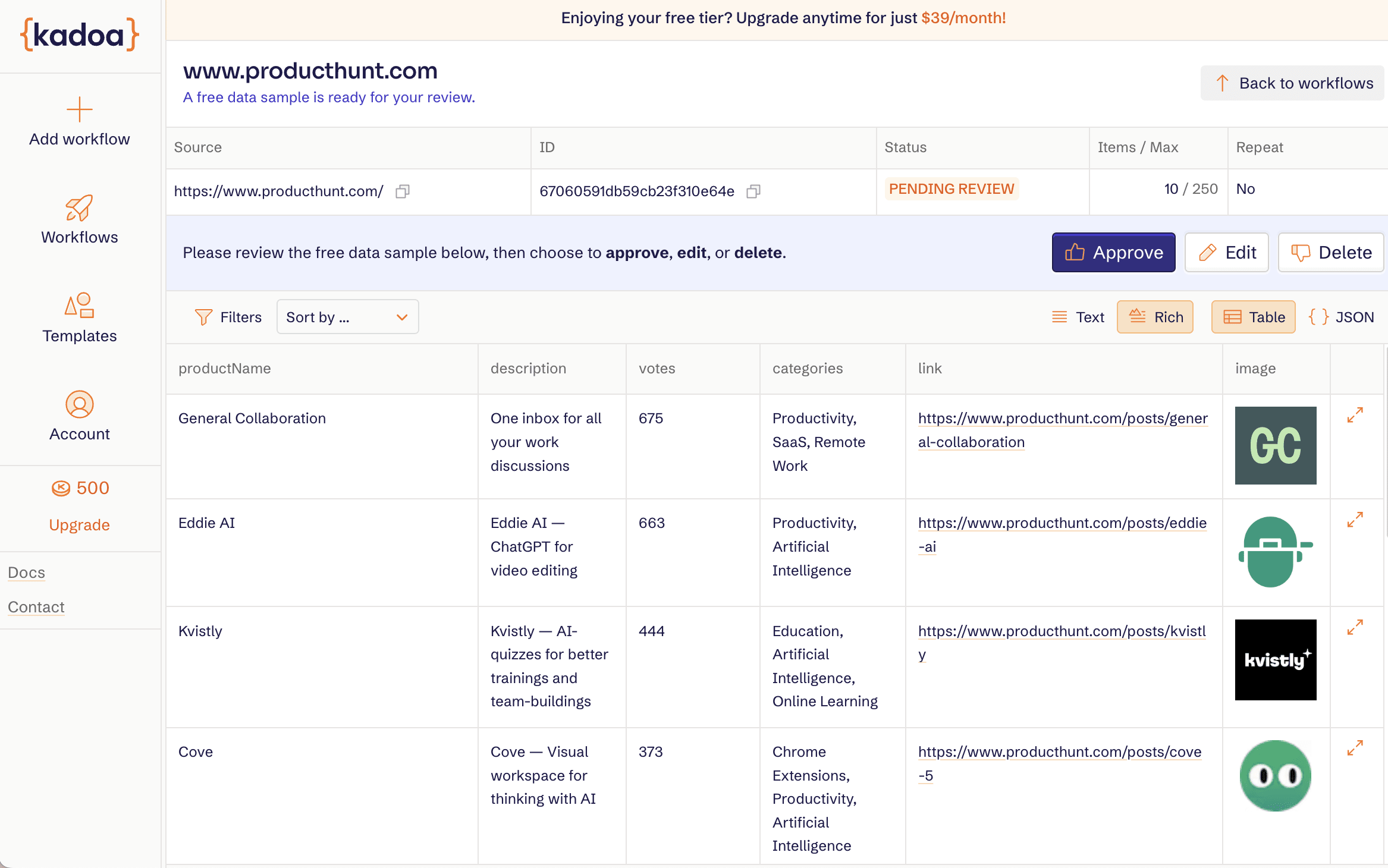Viewport: 1388px width, 868px height.
Task: Open the Cove product image
Action: [x=1276, y=776]
